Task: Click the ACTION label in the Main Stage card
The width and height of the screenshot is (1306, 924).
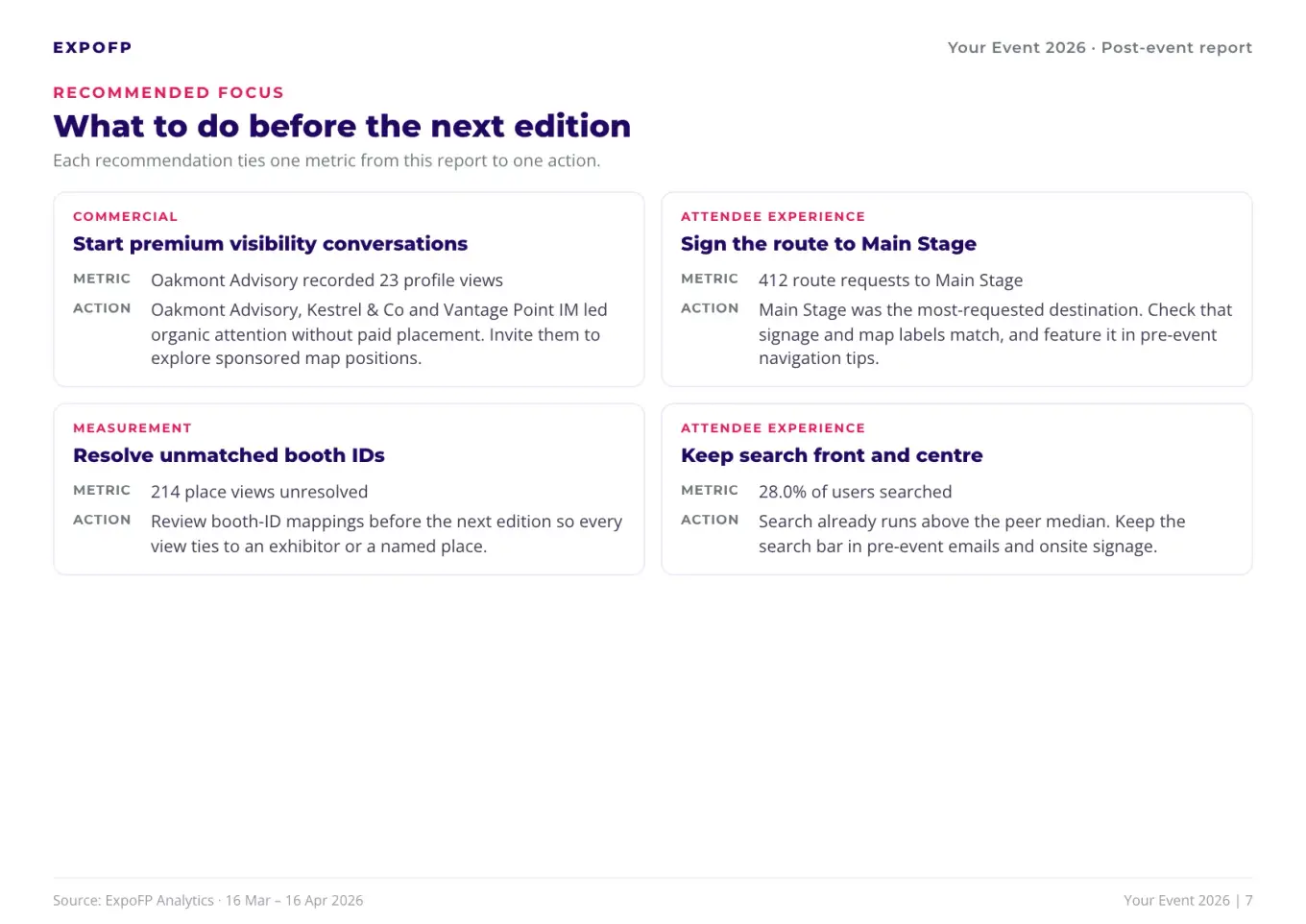Action: (x=710, y=308)
